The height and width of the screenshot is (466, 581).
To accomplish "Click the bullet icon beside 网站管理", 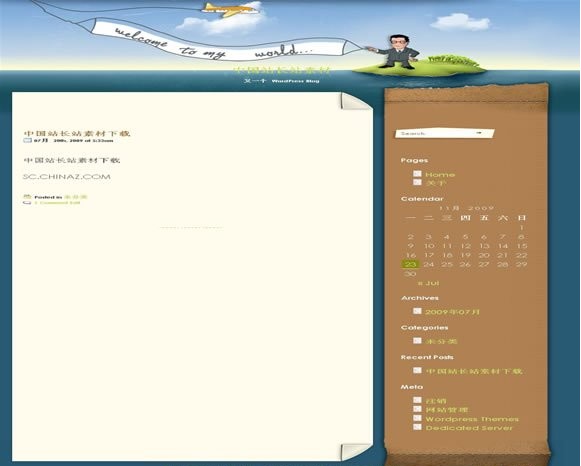I will click(x=417, y=409).
